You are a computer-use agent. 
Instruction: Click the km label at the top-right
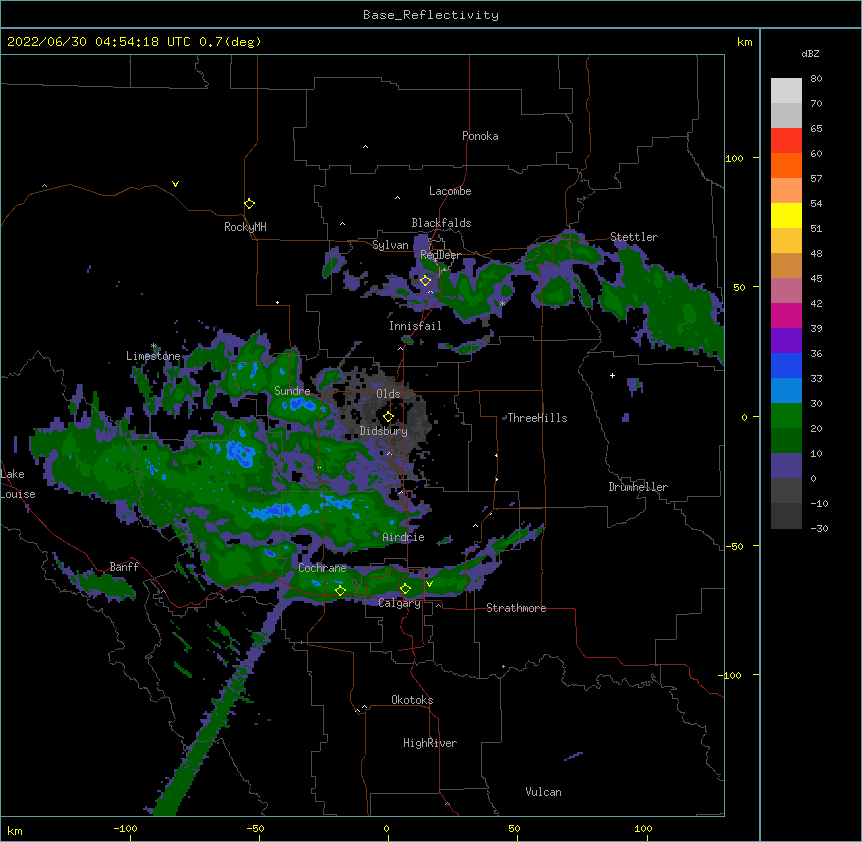[x=745, y=42]
